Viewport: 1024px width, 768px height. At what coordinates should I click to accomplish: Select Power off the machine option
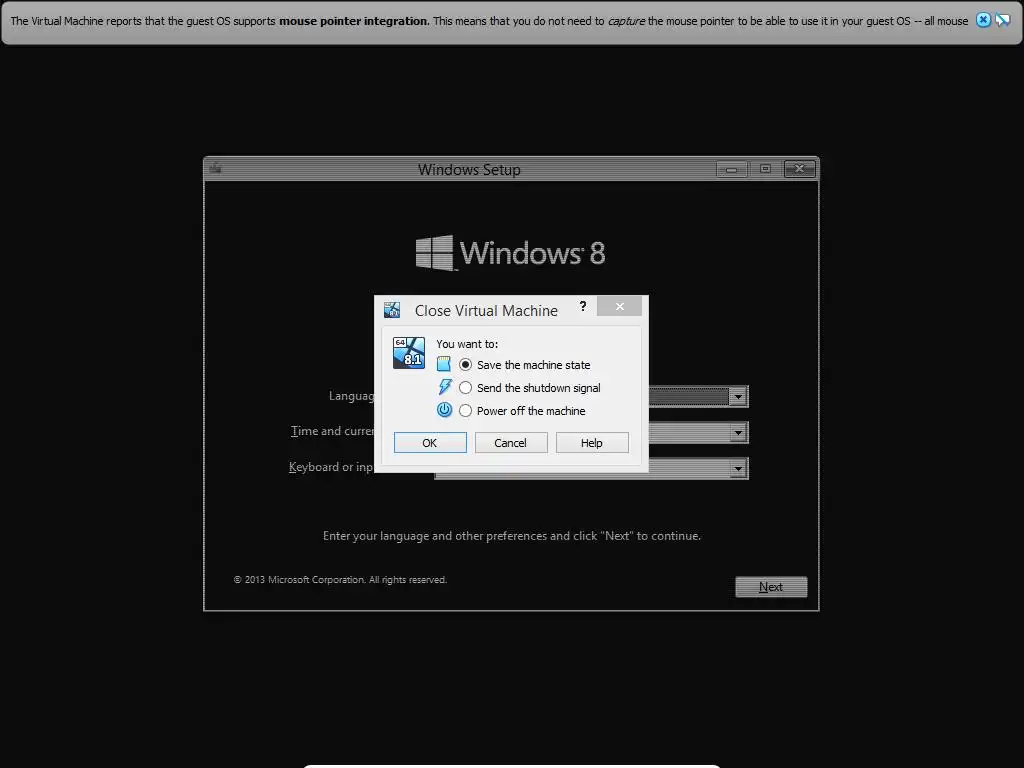(x=522, y=411)
